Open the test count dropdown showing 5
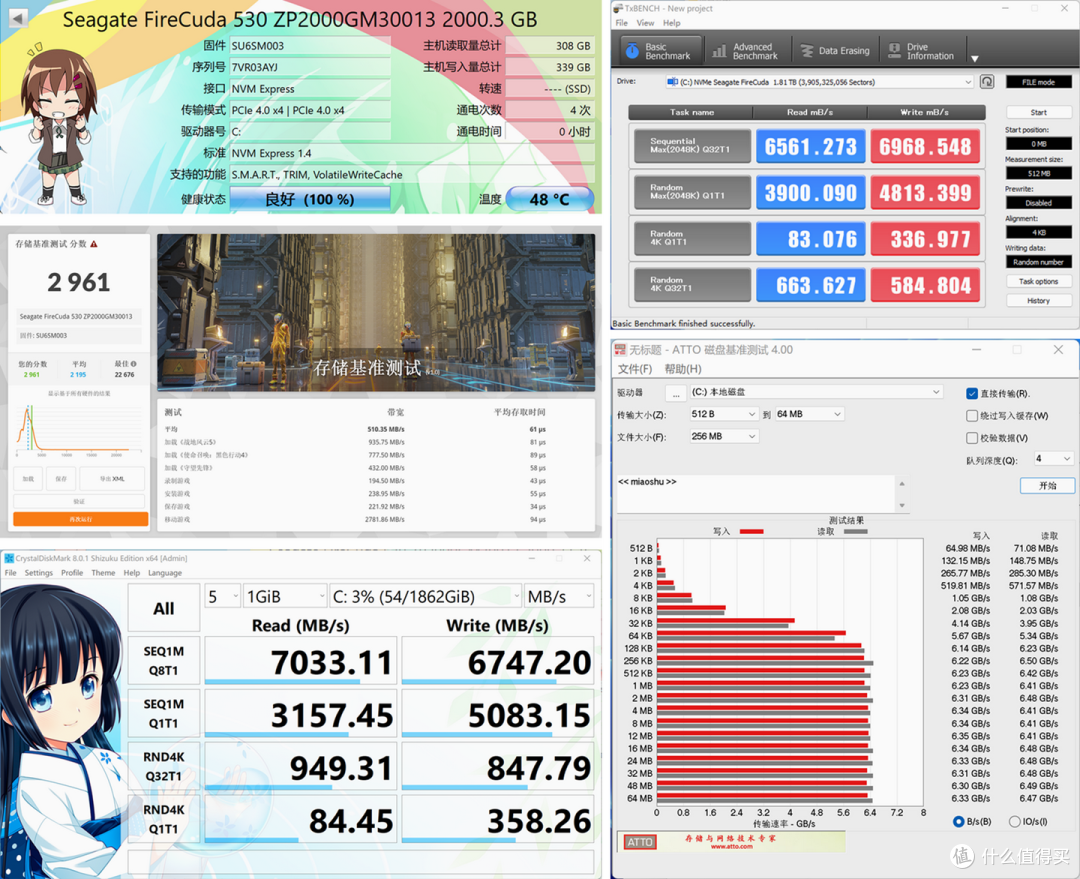 pyautogui.click(x=222, y=597)
